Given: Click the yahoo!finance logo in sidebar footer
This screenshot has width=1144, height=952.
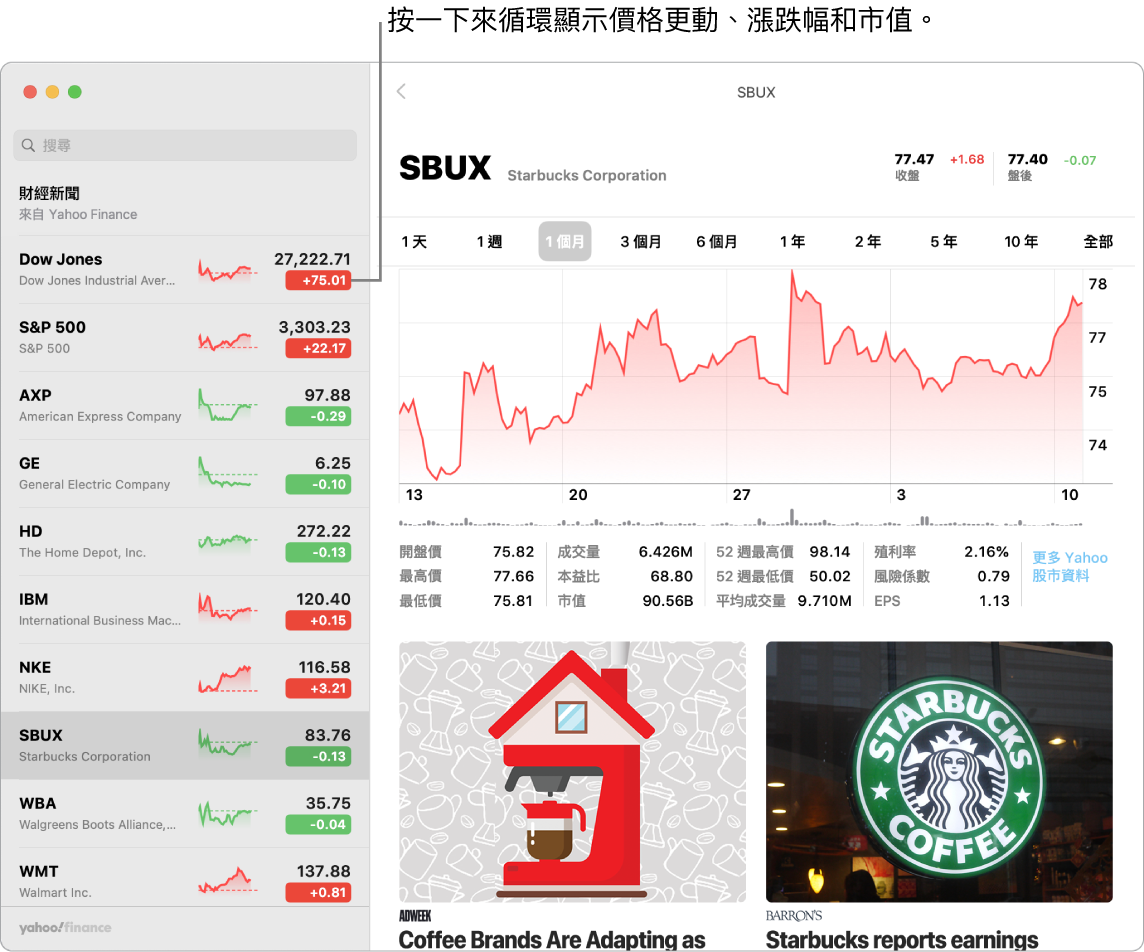Looking at the screenshot, I should point(65,927).
